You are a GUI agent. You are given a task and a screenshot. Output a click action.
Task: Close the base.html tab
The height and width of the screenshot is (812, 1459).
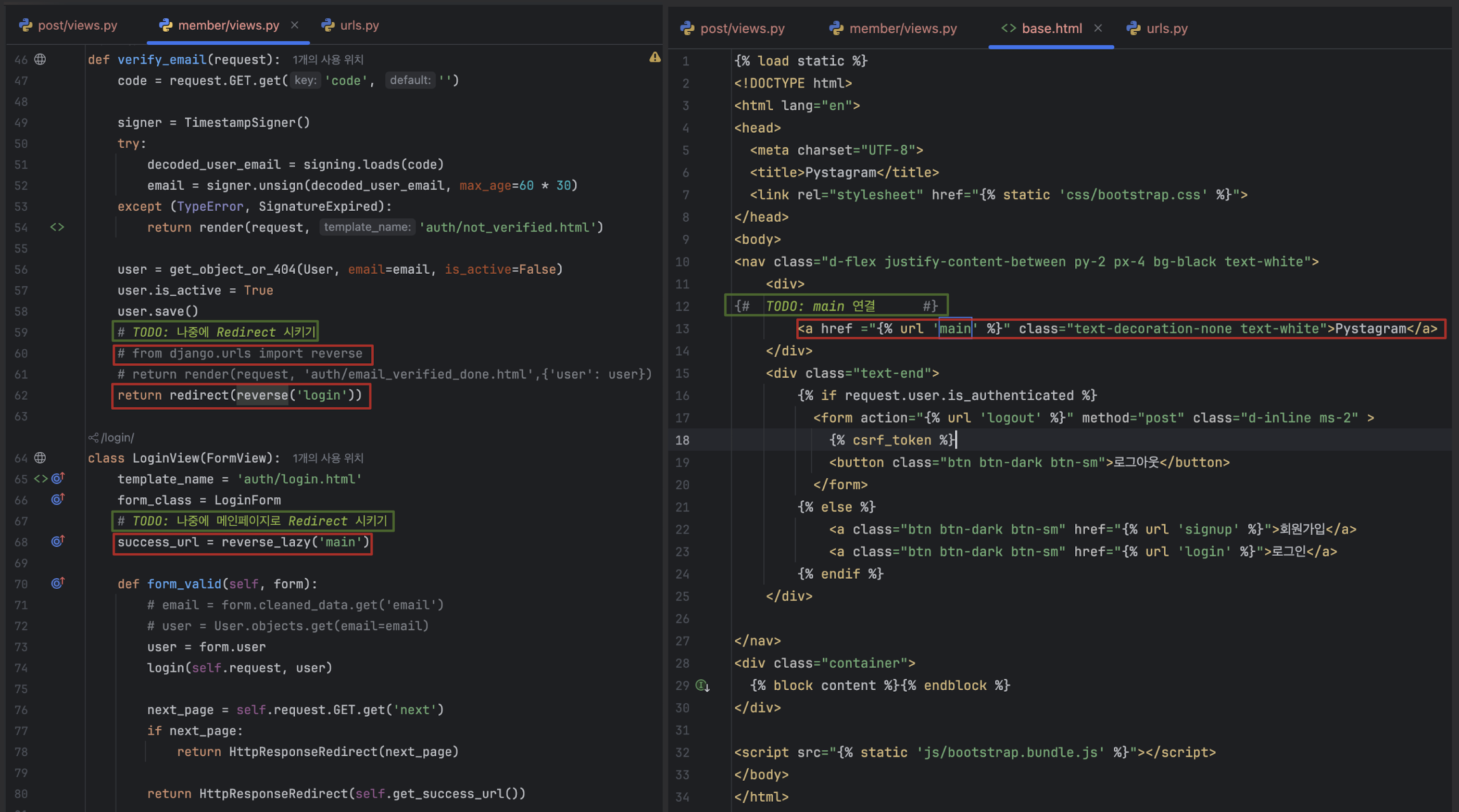pos(1098,28)
